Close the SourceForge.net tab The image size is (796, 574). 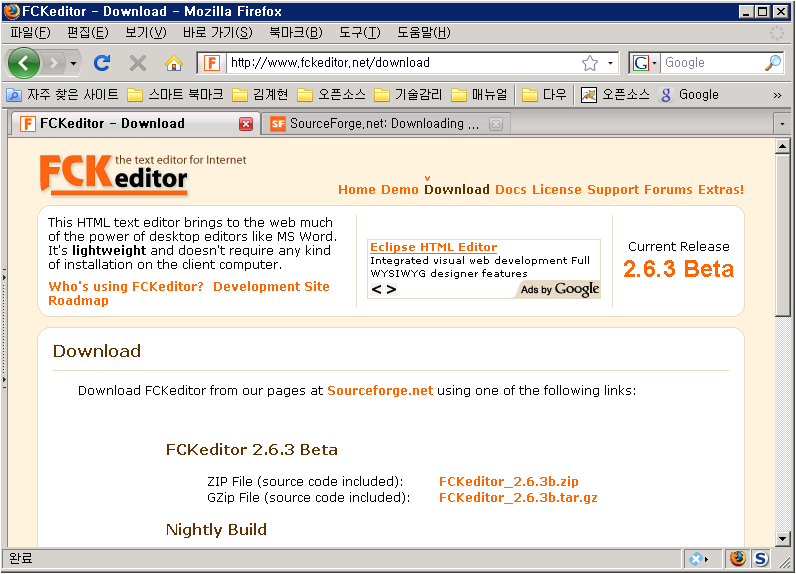pyautogui.click(x=496, y=124)
